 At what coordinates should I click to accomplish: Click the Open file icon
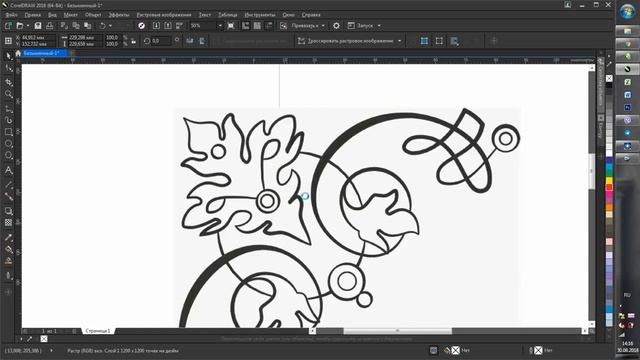(x=20, y=26)
